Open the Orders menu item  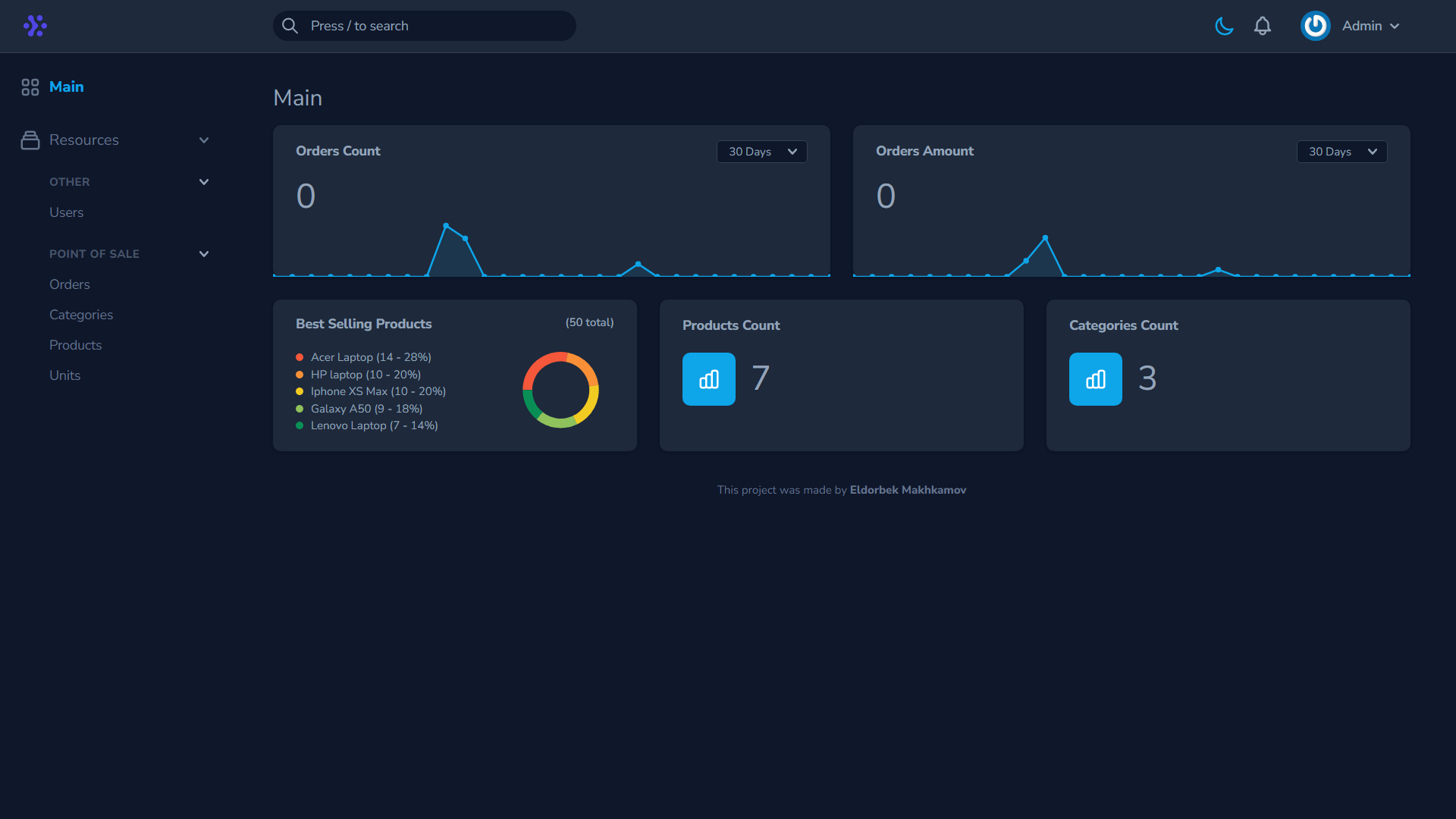pyautogui.click(x=70, y=284)
